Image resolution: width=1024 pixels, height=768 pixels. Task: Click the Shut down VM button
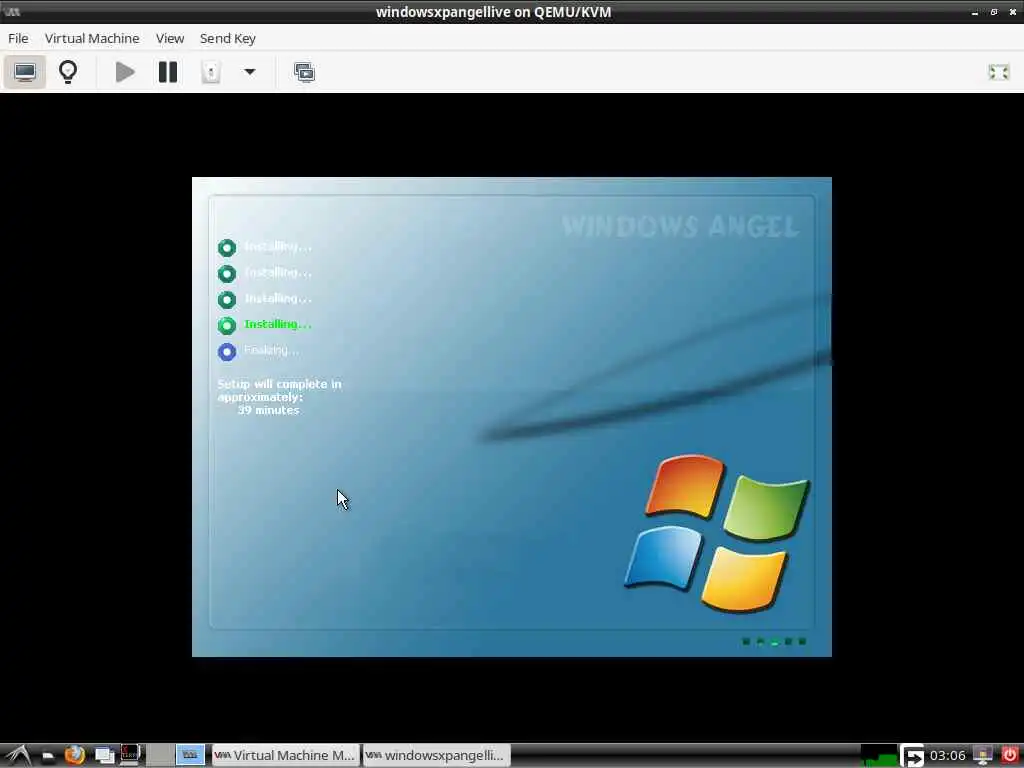pos(211,72)
